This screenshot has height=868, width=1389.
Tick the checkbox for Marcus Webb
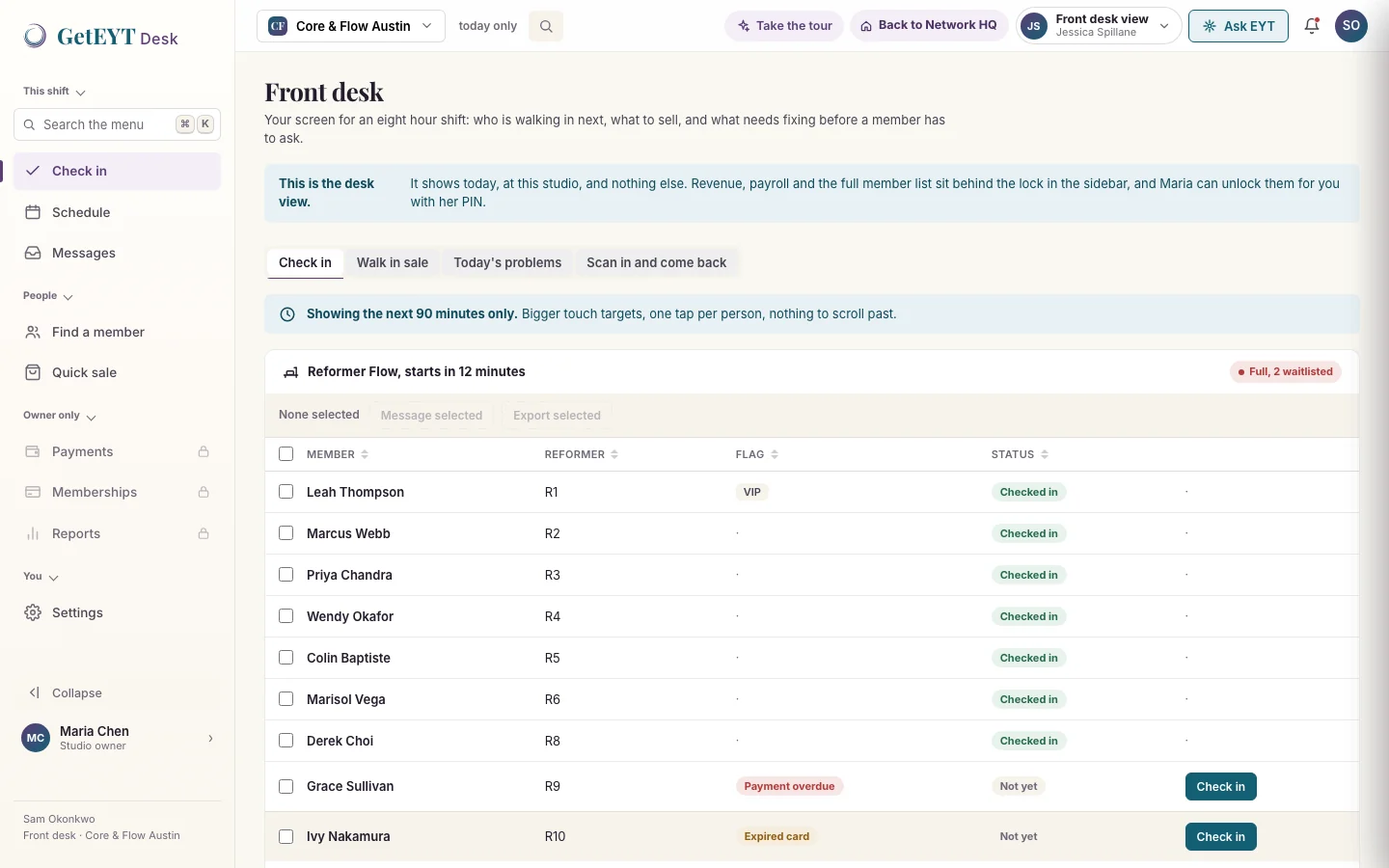tap(286, 533)
